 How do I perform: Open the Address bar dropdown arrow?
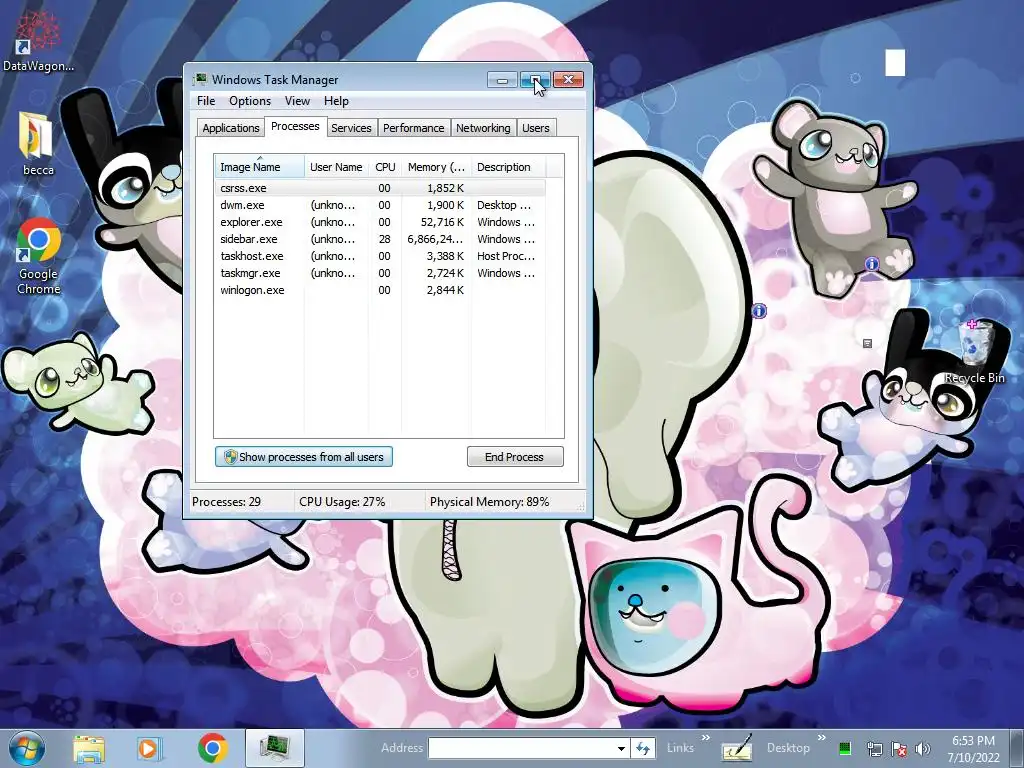[621, 748]
